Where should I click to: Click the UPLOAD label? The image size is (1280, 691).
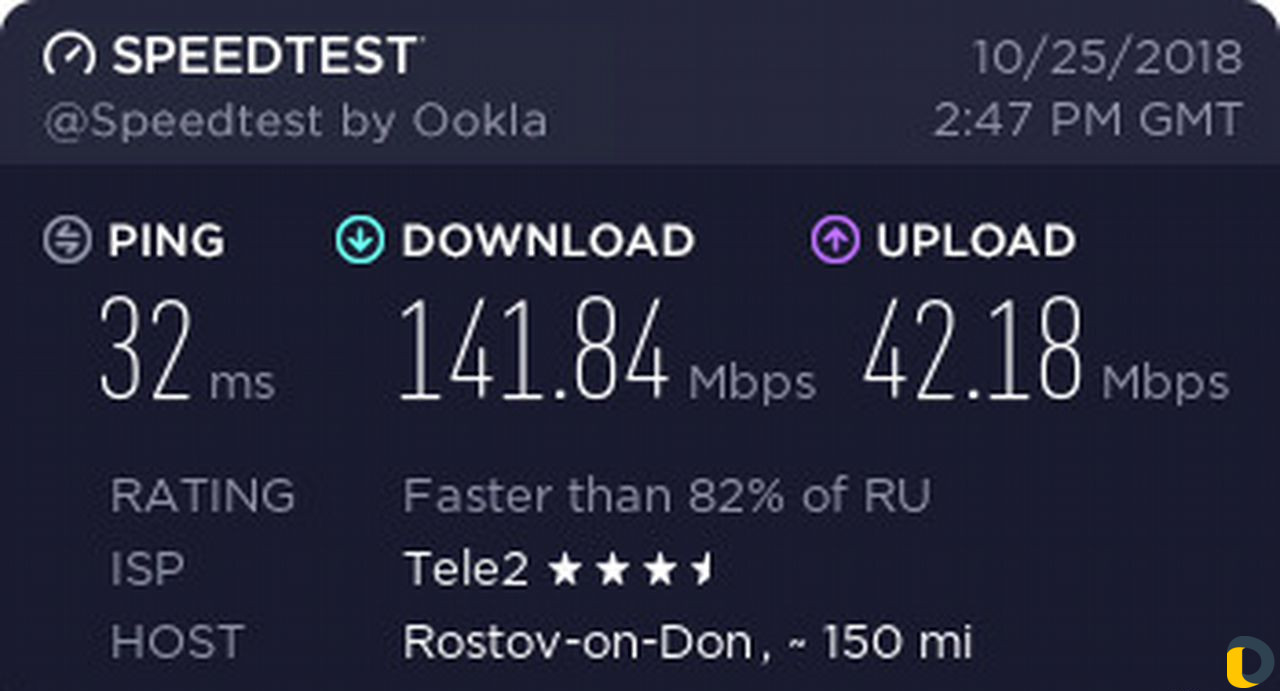[x=976, y=241]
